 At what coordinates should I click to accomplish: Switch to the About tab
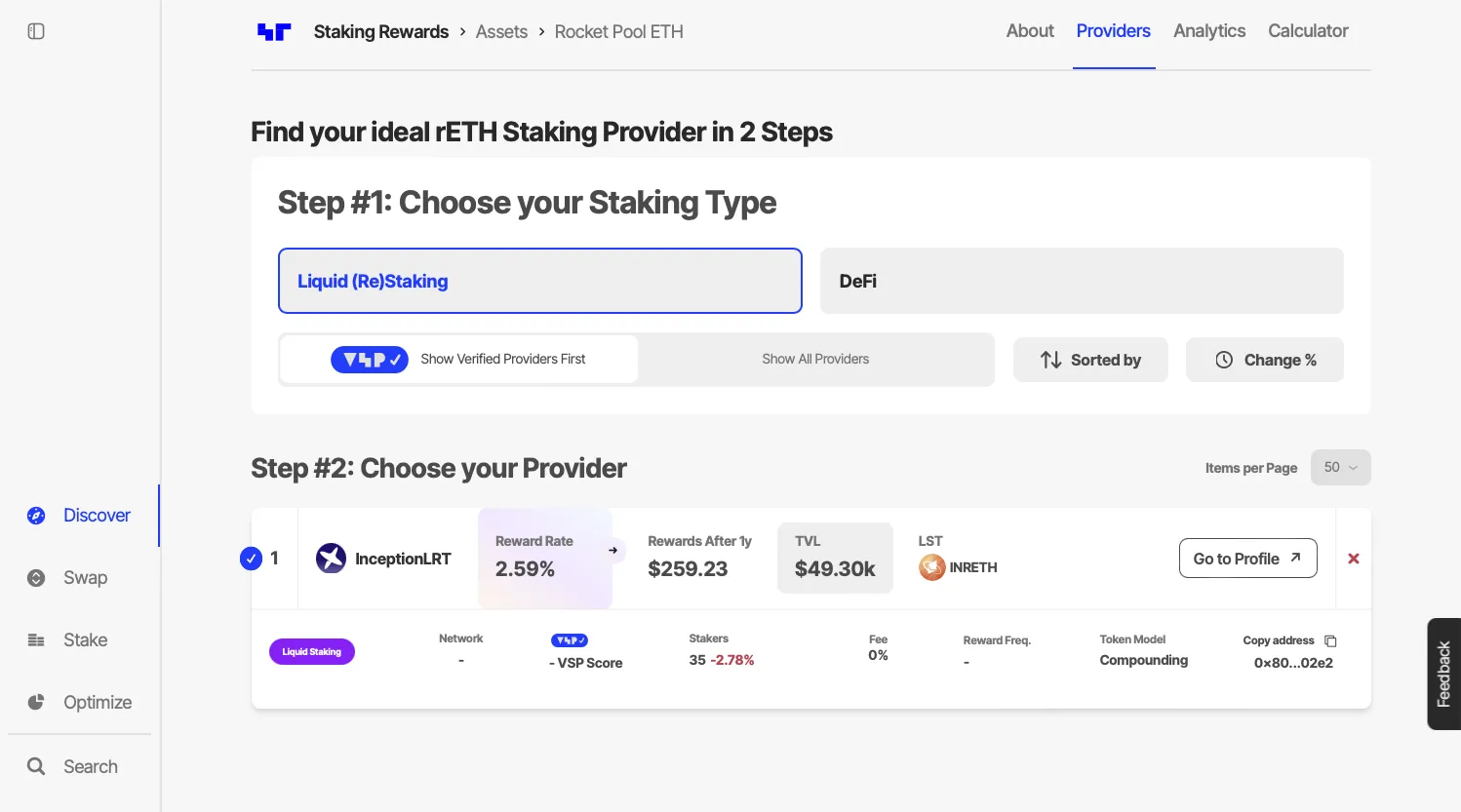point(1030,31)
